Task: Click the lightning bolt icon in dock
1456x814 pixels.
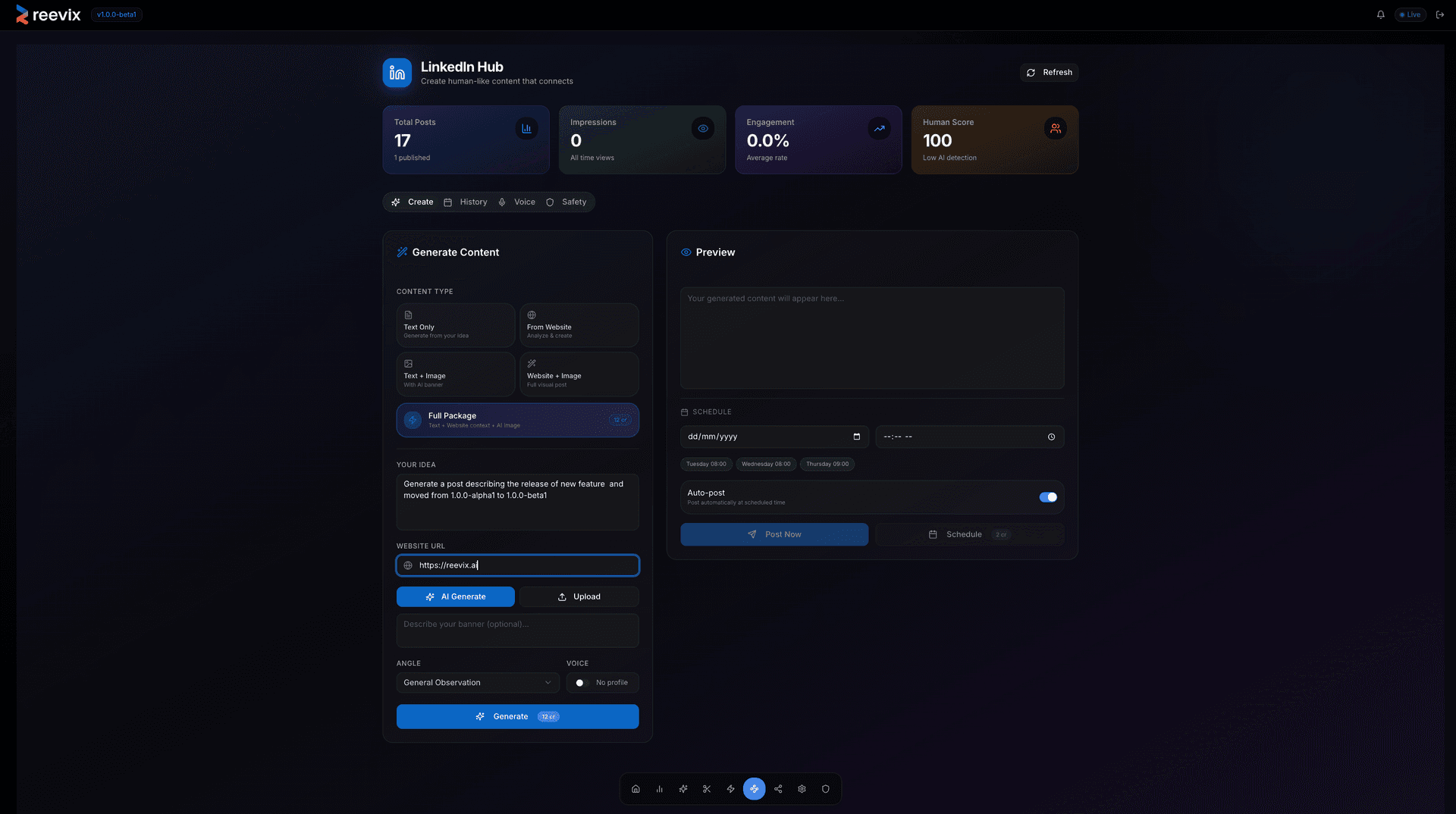Action: (x=730, y=788)
